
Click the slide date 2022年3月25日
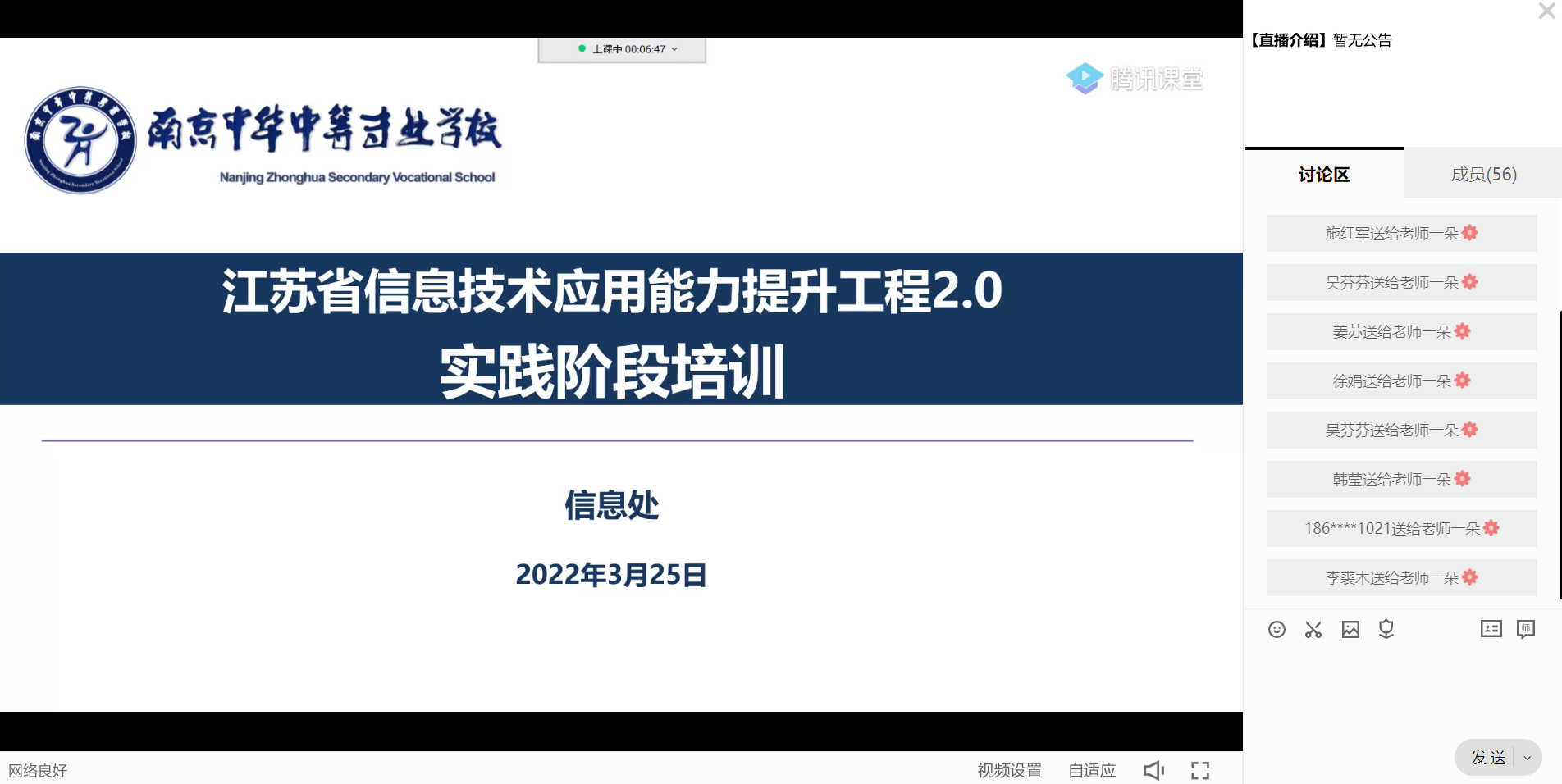(611, 575)
